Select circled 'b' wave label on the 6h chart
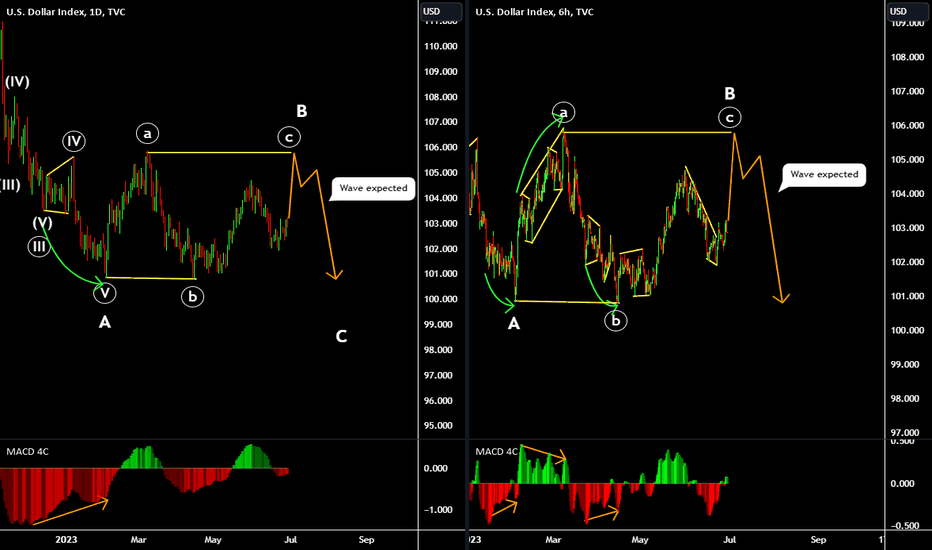Viewport: 932px width, 550px height. point(616,320)
